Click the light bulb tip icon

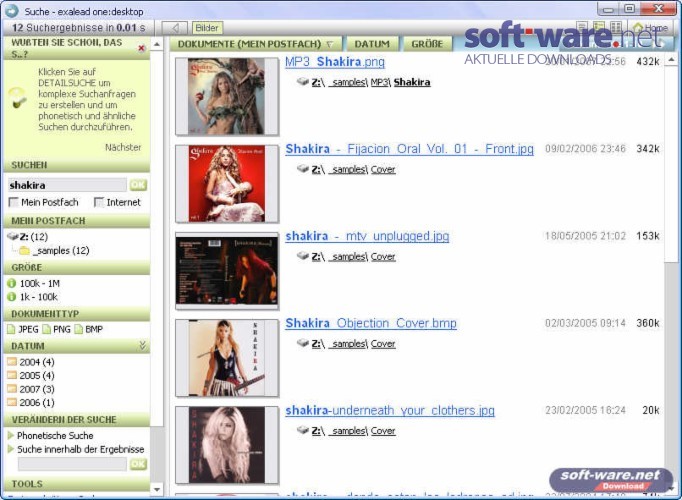pyautogui.click(x=18, y=97)
